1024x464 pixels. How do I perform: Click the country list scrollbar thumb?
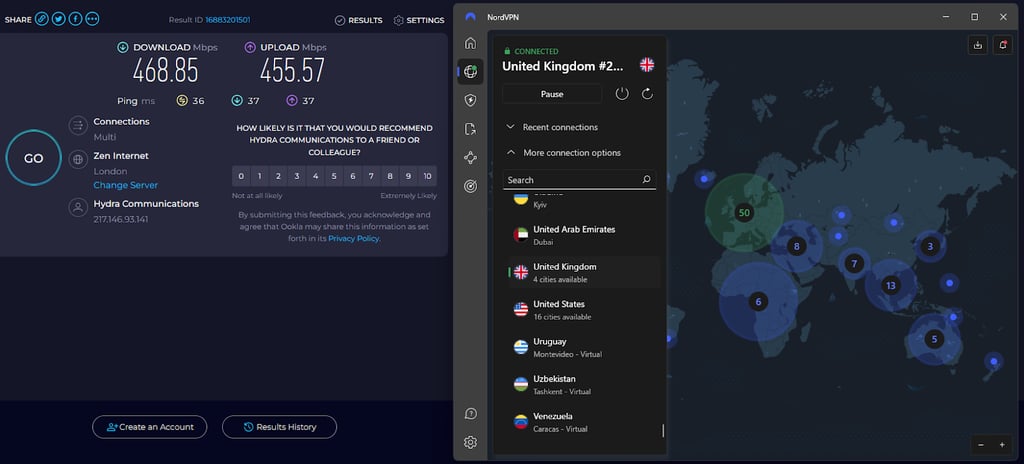(663, 431)
